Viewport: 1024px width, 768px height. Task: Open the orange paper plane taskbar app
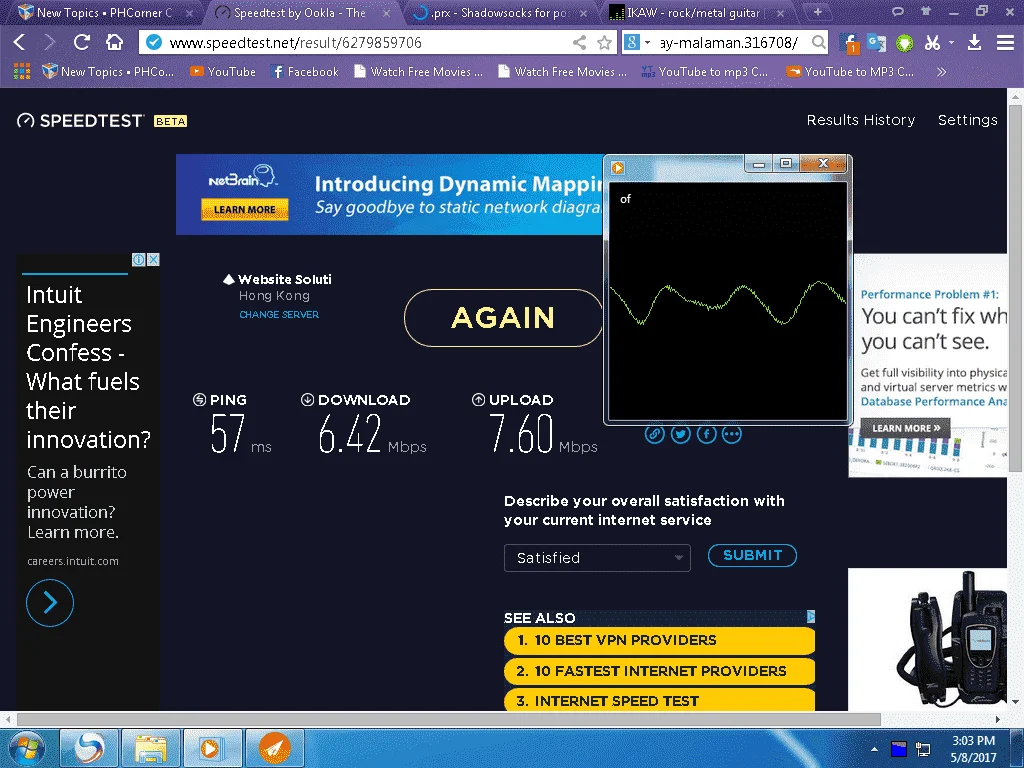tap(275, 748)
